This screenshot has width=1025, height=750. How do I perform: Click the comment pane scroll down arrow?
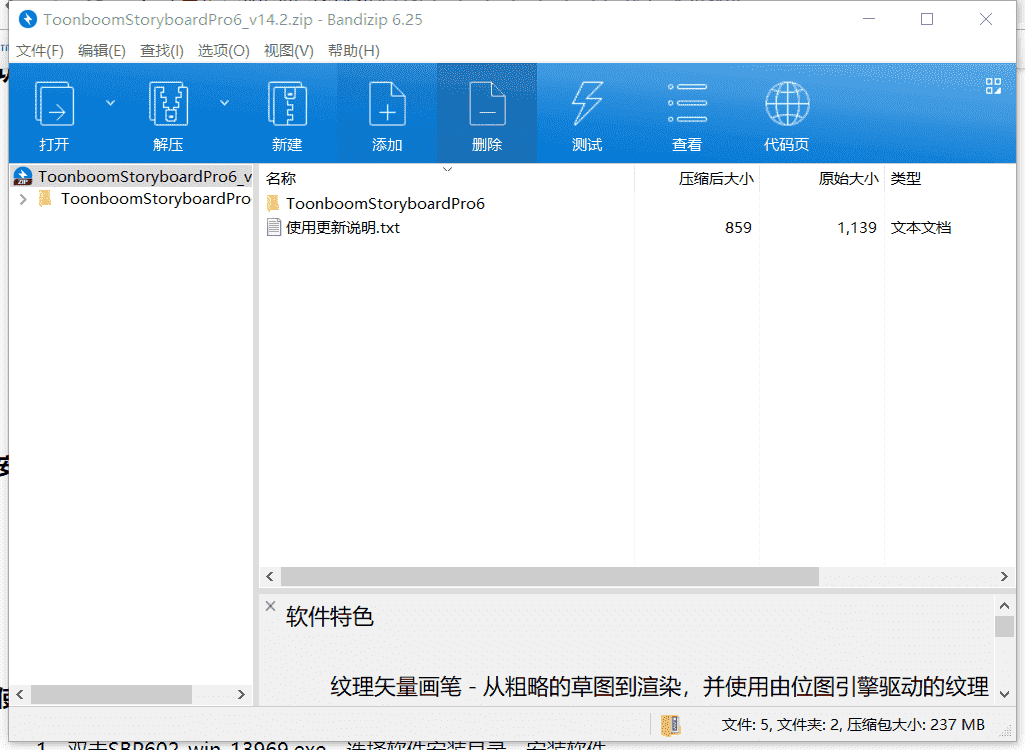(x=1004, y=694)
